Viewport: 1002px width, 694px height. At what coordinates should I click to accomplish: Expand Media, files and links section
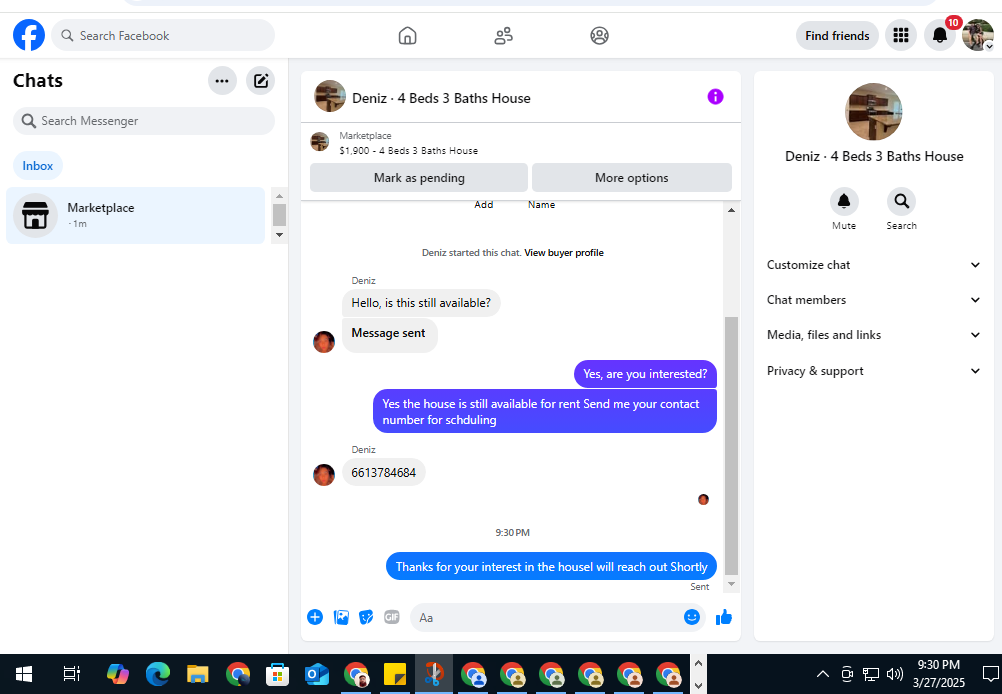click(873, 335)
